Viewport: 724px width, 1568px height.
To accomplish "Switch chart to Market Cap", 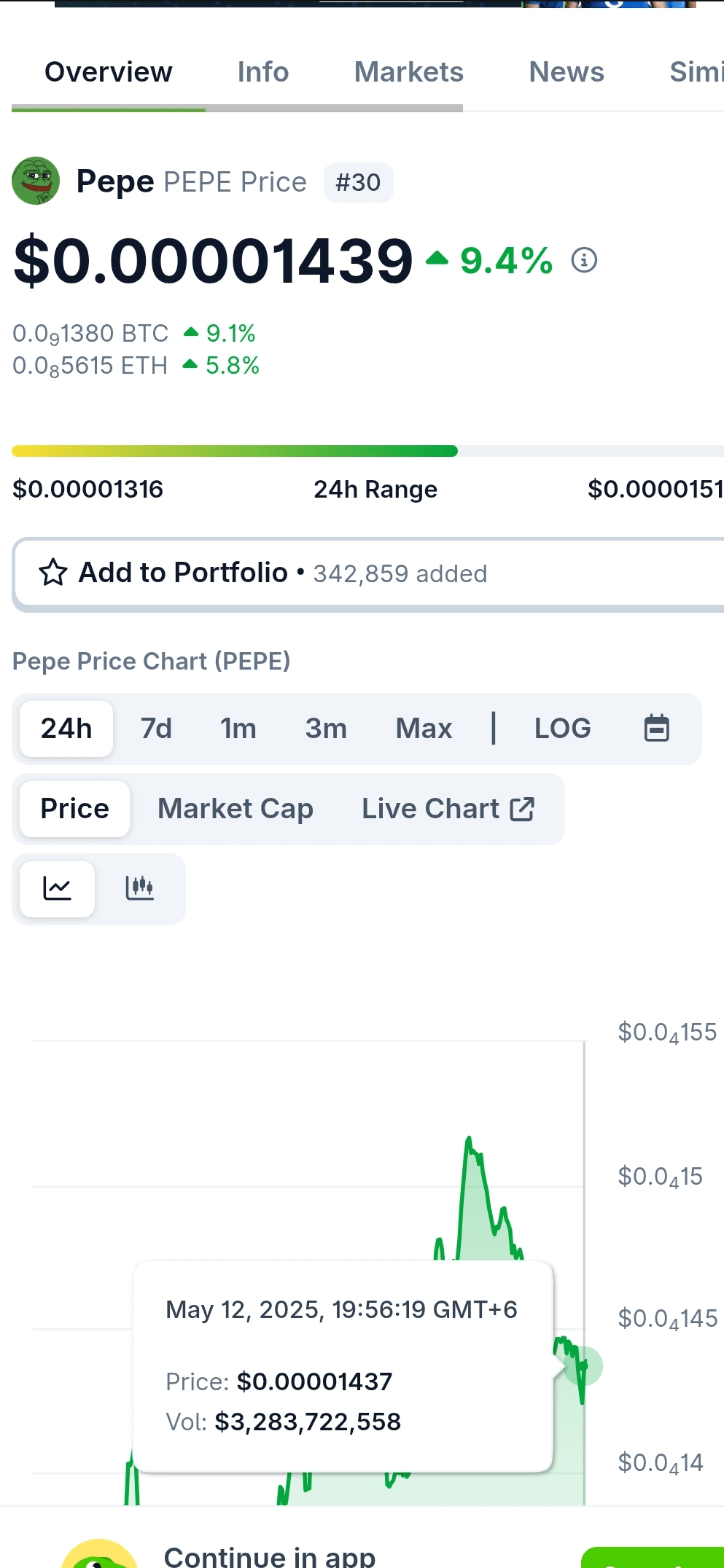I will [x=236, y=809].
